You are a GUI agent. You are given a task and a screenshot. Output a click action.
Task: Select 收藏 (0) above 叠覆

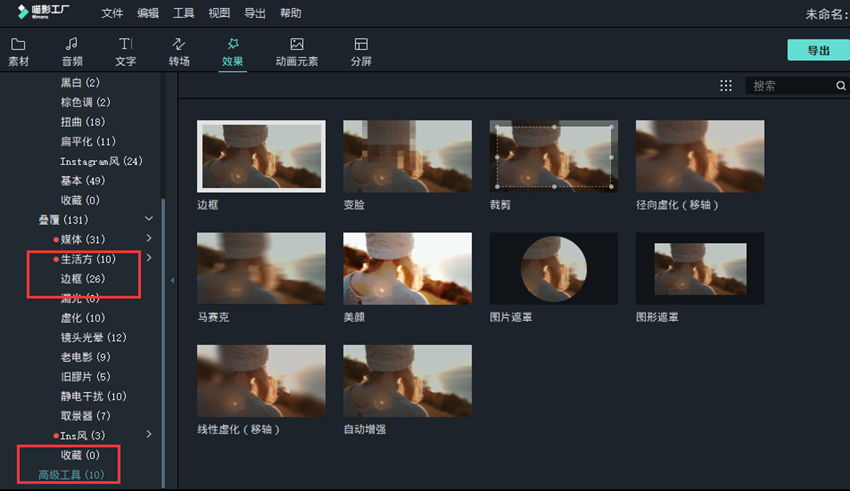coord(80,200)
